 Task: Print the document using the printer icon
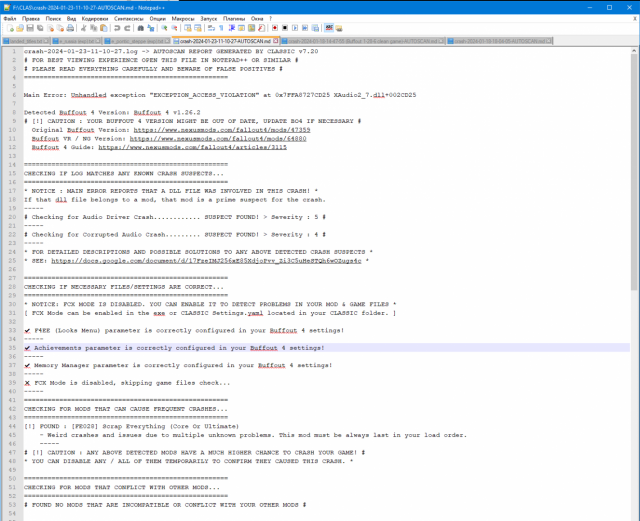coord(70,28)
